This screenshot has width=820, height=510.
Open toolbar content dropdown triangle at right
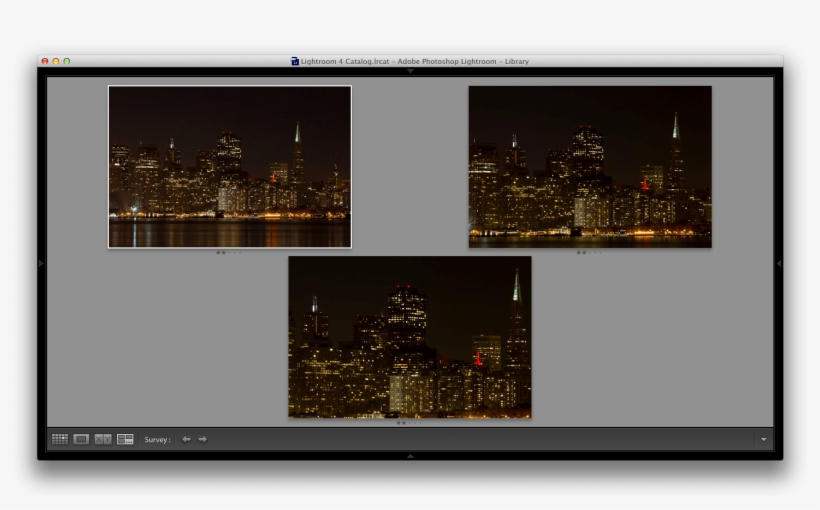[764, 439]
